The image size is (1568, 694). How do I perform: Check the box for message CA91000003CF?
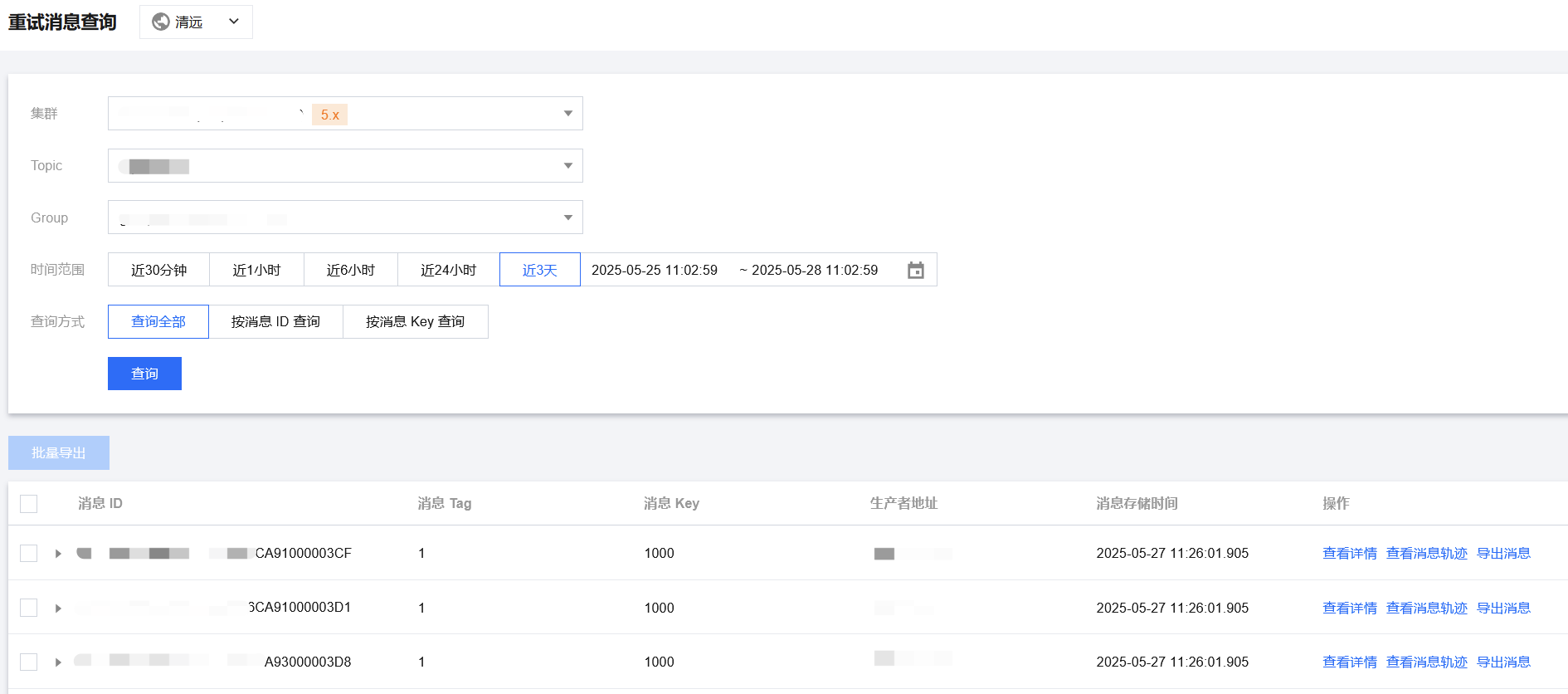(29, 554)
